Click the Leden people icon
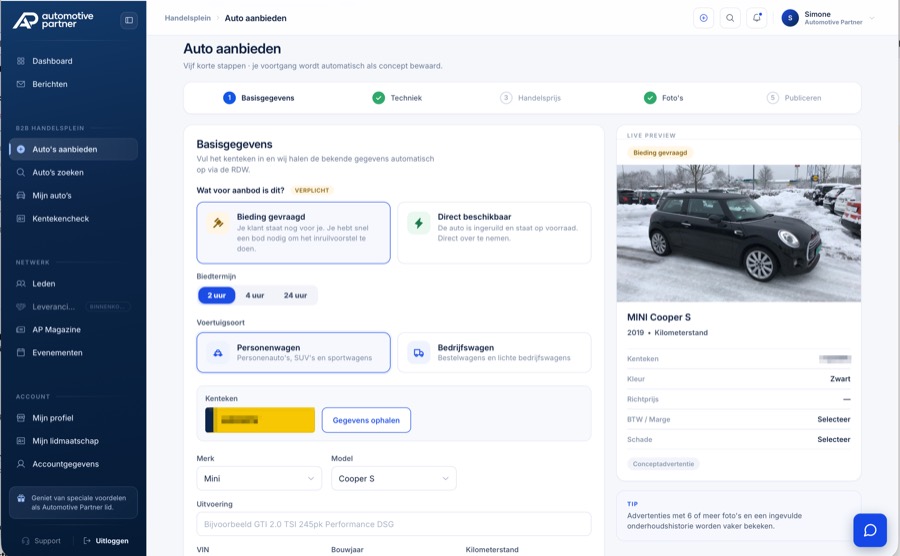The height and width of the screenshot is (556, 900). tap(21, 283)
